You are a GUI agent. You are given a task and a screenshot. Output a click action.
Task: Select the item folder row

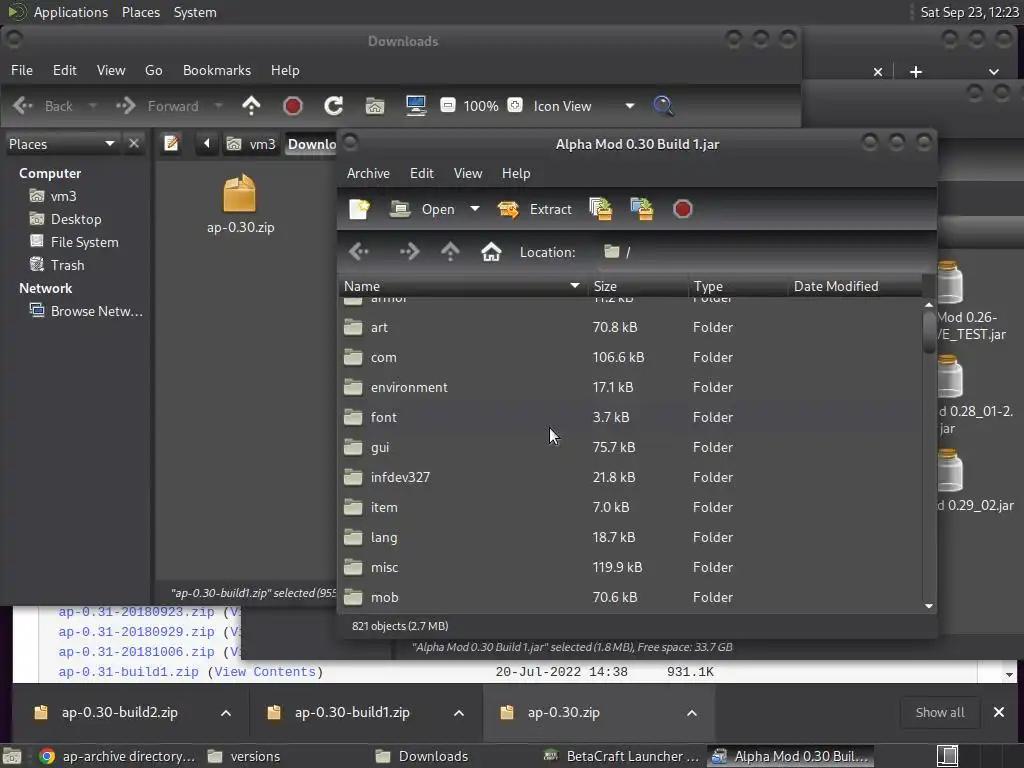click(x=630, y=507)
